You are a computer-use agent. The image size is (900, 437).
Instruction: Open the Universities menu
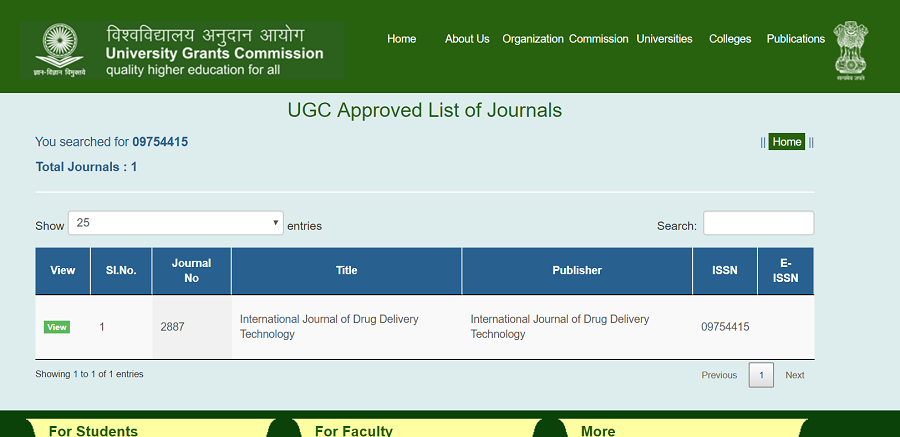click(x=665, y=39)
